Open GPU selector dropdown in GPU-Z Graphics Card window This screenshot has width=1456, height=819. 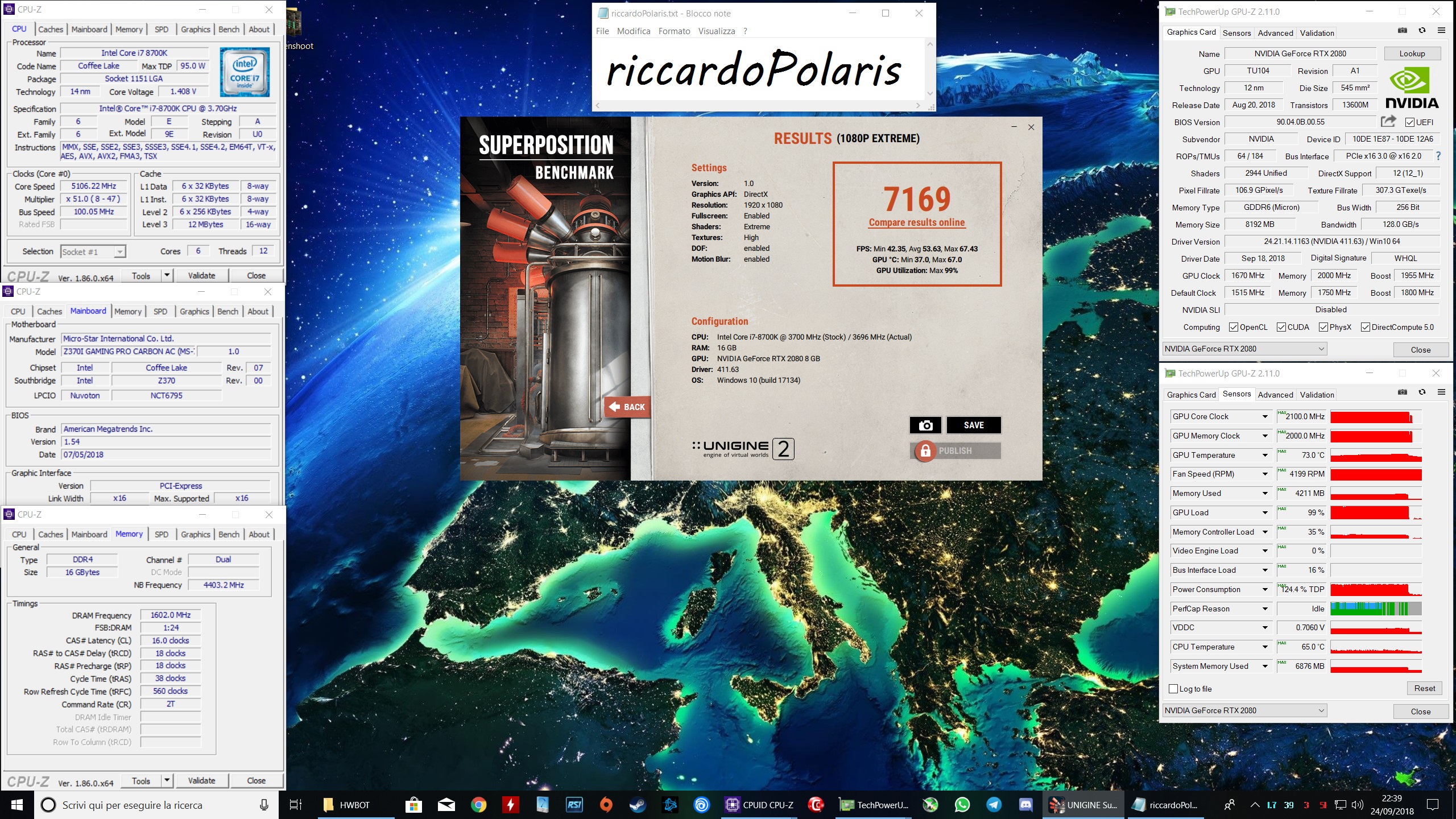click(1245, 349)
